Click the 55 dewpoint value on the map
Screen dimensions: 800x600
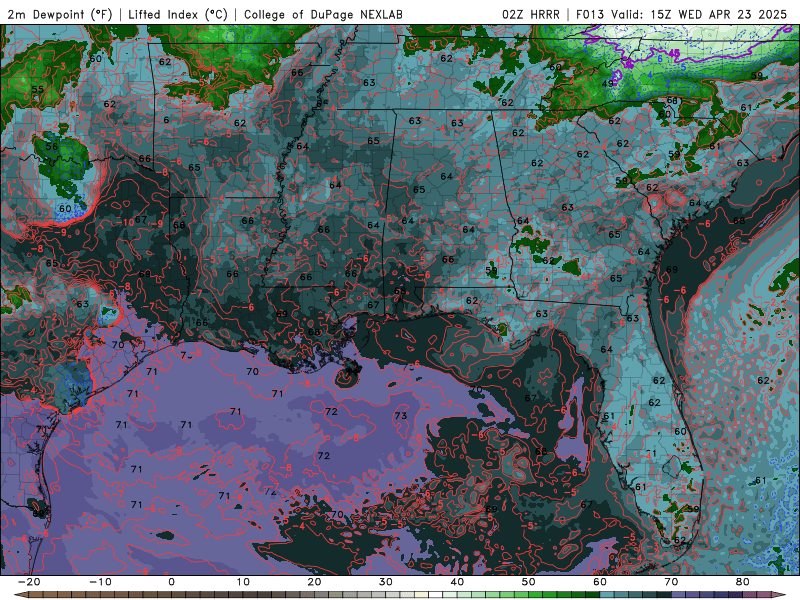[37, 89]
